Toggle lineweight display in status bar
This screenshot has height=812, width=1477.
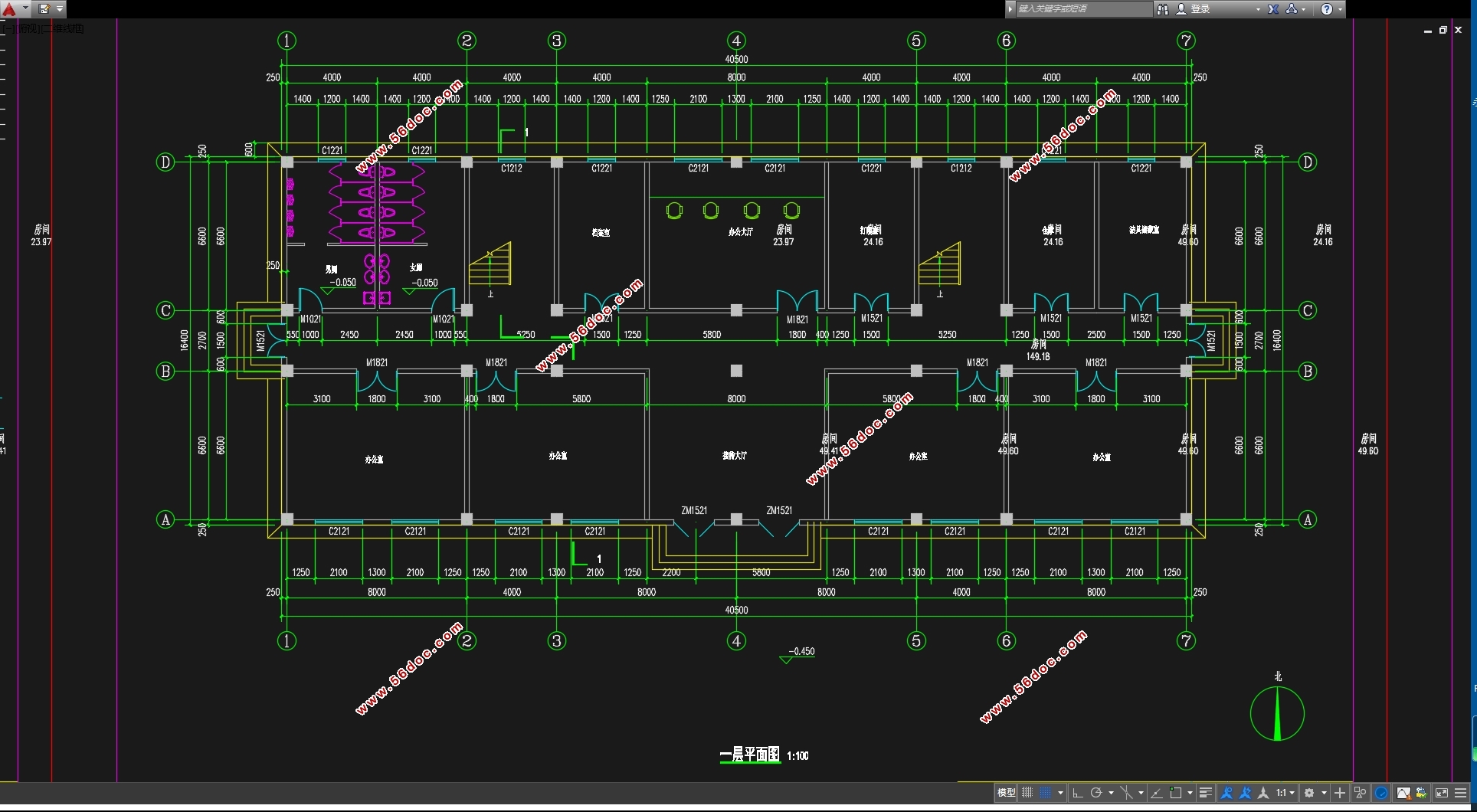pos(1205,793)
